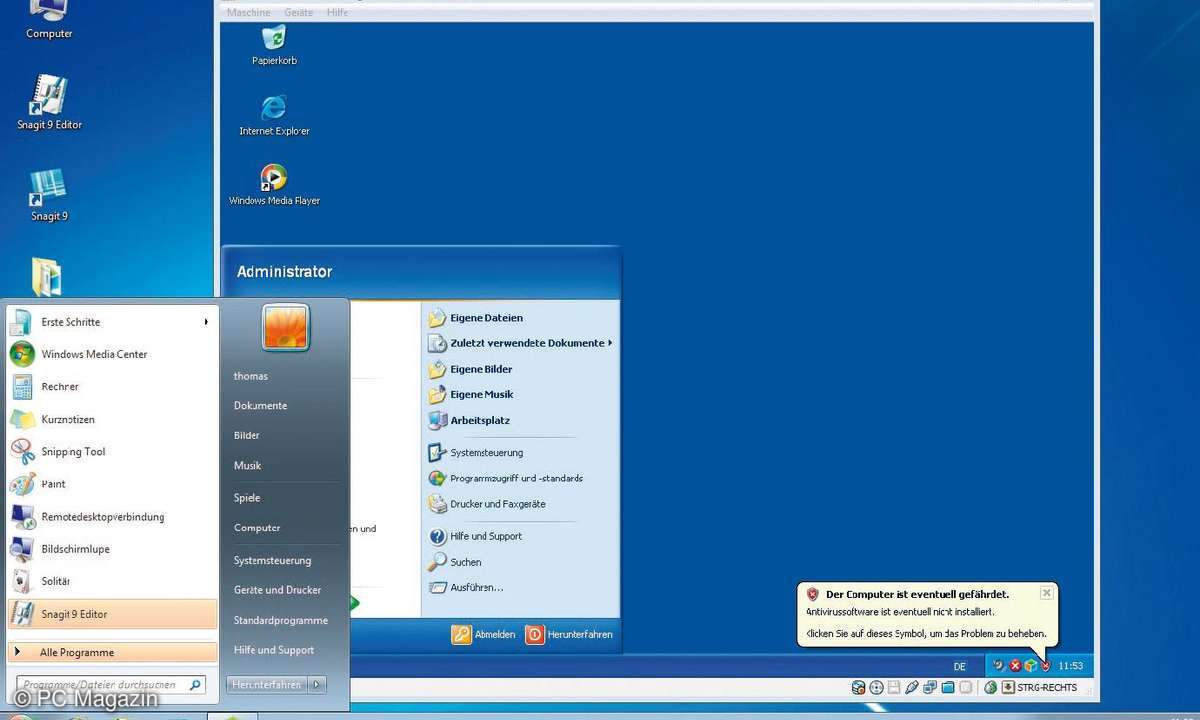Open Standardprogramme

click(x=280, y=620)
